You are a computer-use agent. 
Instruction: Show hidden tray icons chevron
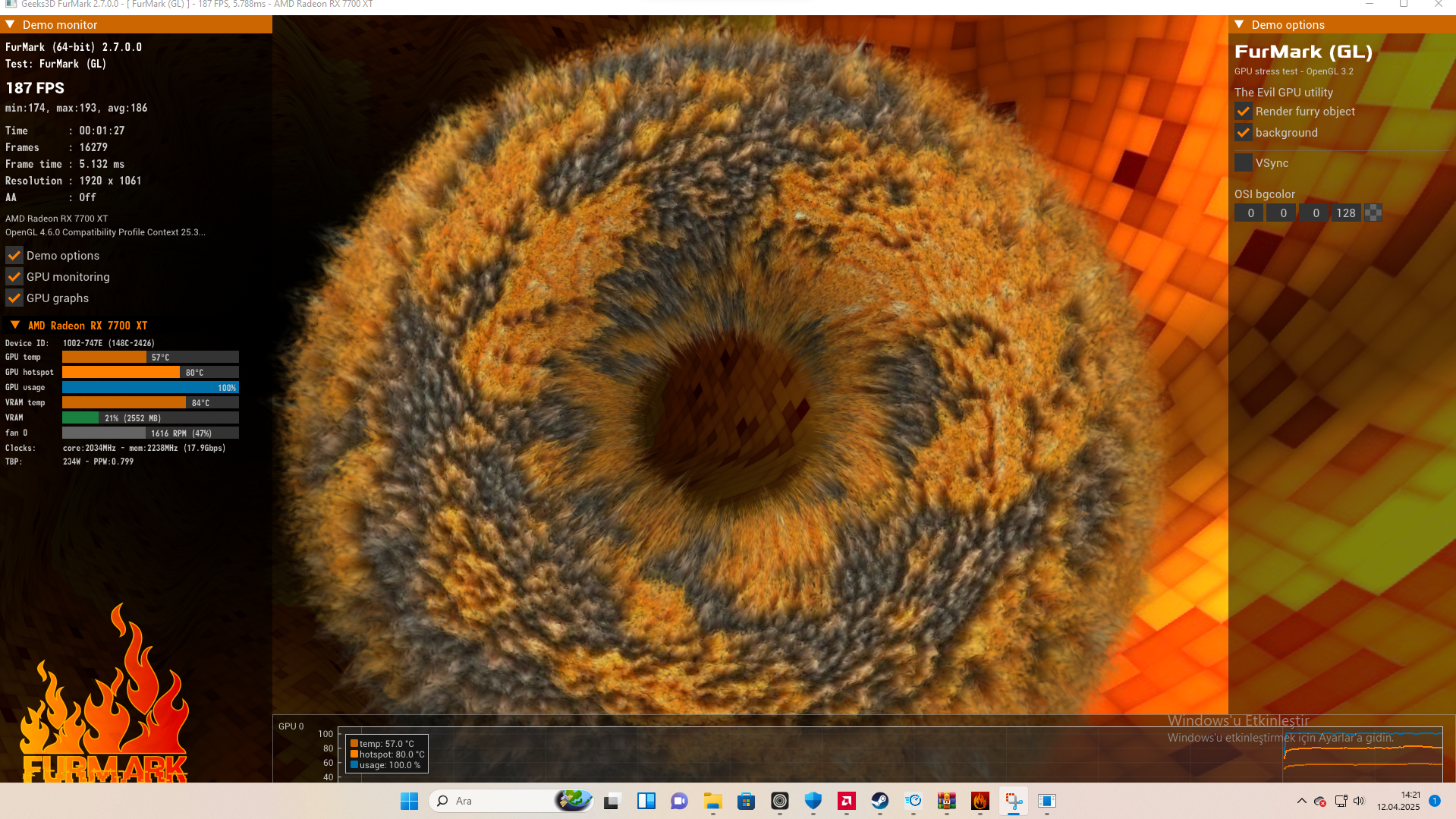pos(1302,801)
